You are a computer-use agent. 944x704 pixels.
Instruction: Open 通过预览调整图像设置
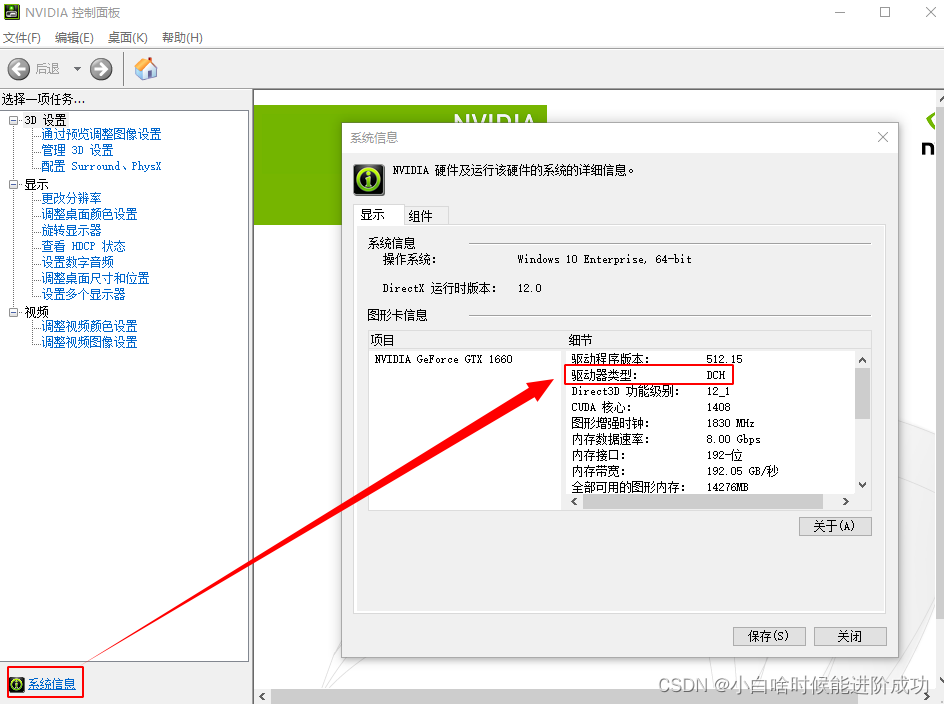coord(101,134)
